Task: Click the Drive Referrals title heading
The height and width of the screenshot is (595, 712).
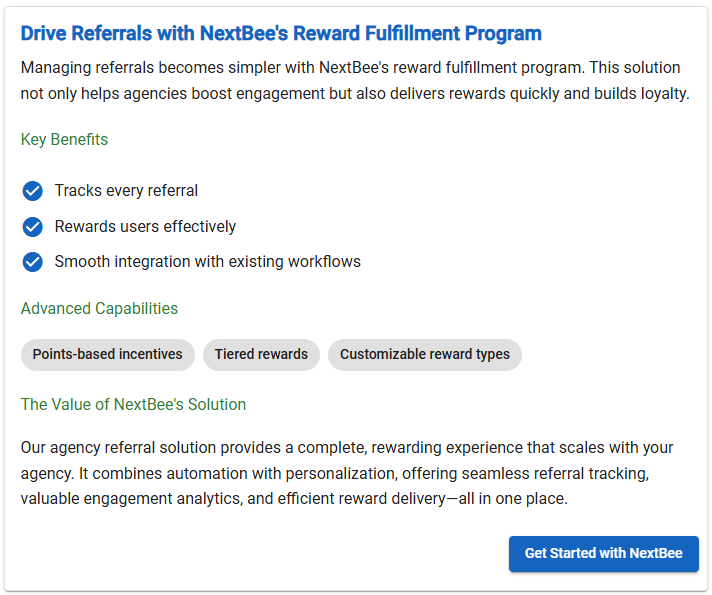Action: (281, 33)
